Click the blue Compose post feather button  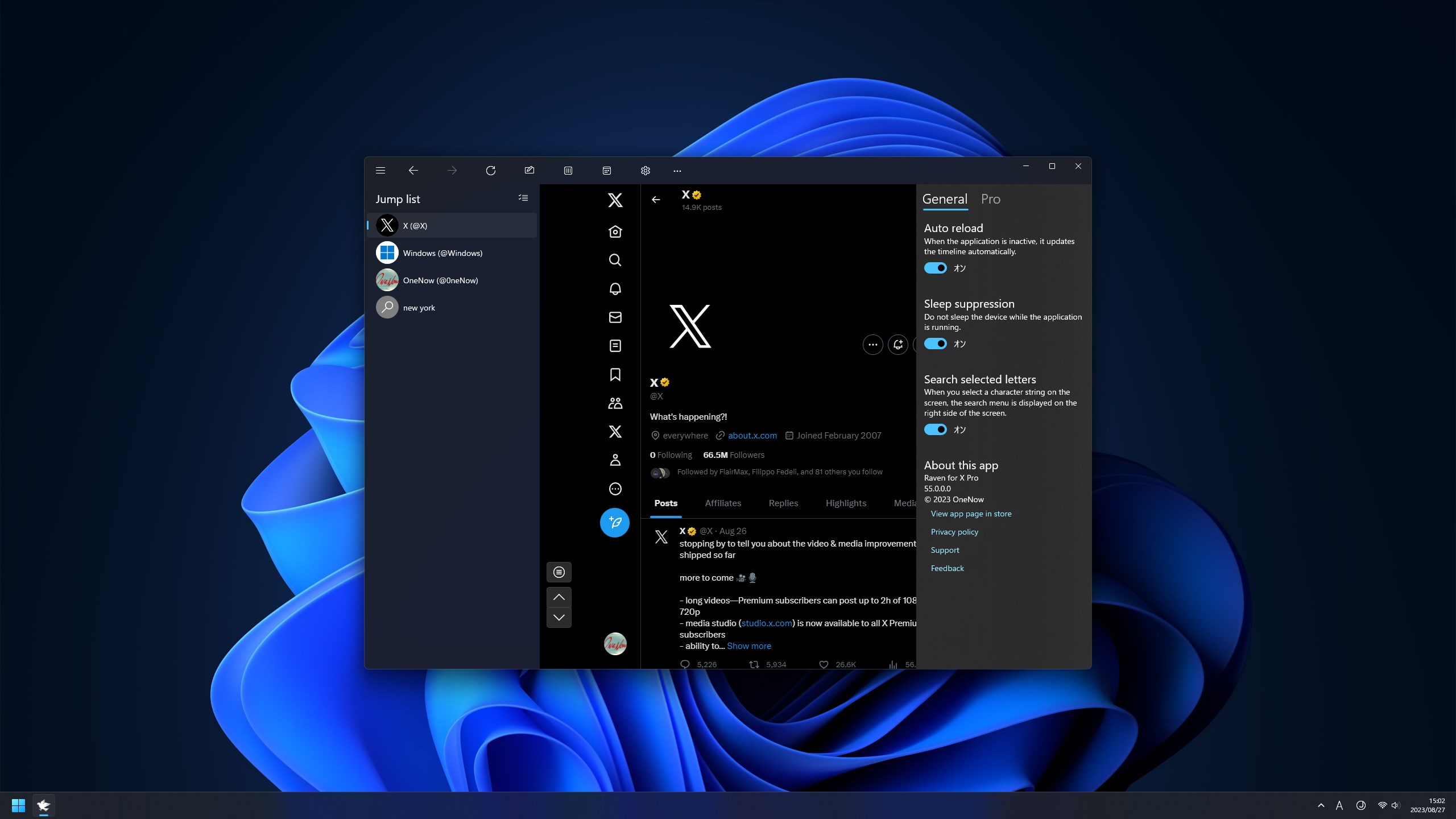coord(615,522)
